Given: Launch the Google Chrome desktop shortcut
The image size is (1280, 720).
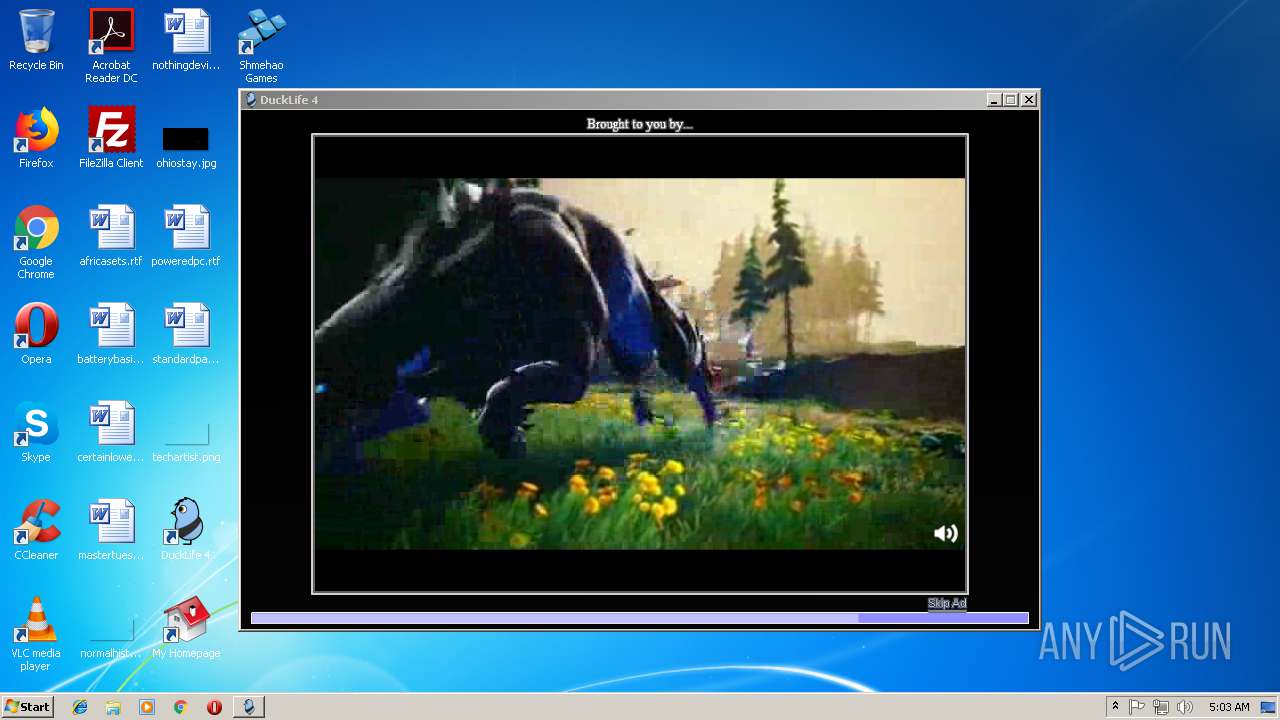Looking at the screenshot, I should point(36,242).
